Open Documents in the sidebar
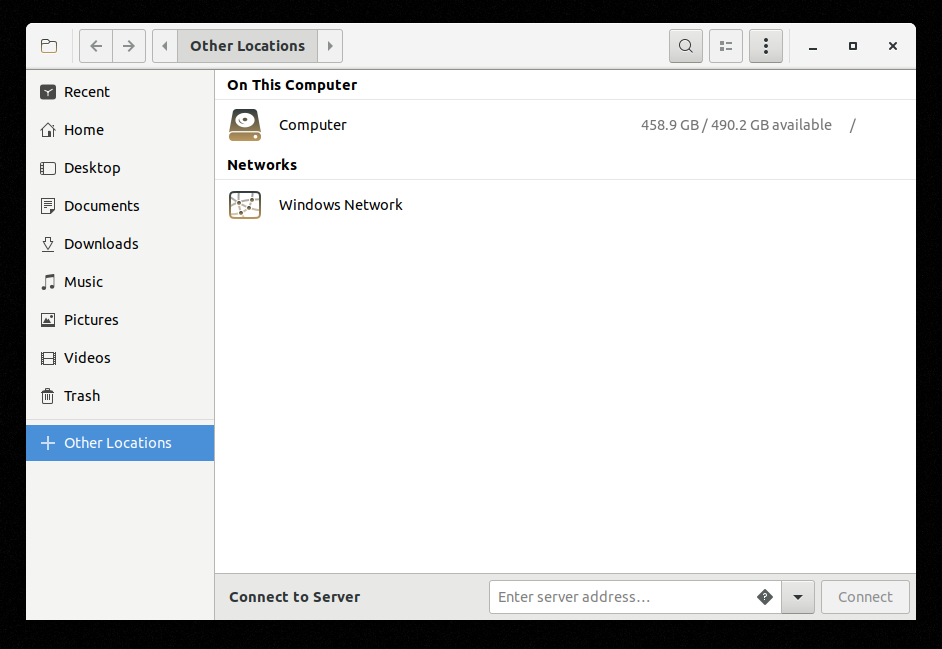Viewport: 942px width, 649px height. click(x=120, y=206)
